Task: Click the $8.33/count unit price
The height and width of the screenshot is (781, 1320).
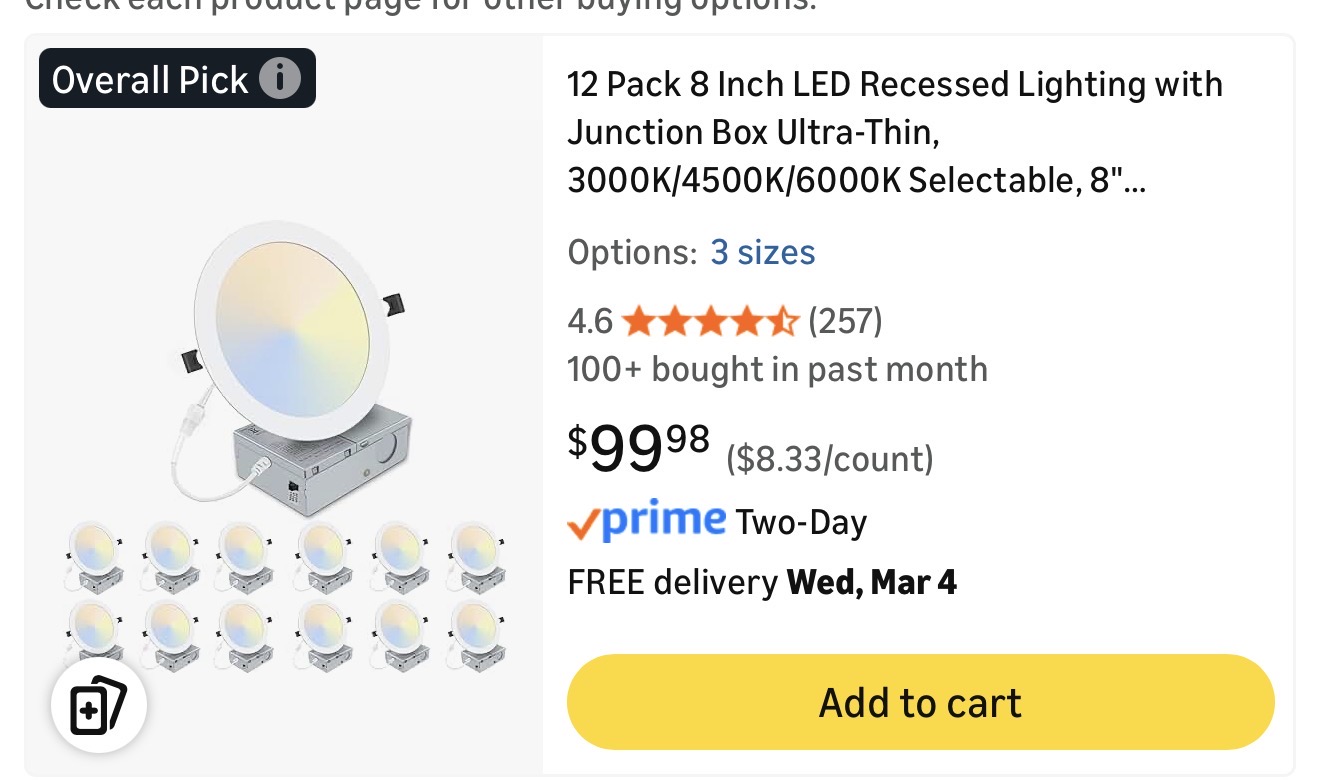Action: pyautogui.click(x=829, y=459)
